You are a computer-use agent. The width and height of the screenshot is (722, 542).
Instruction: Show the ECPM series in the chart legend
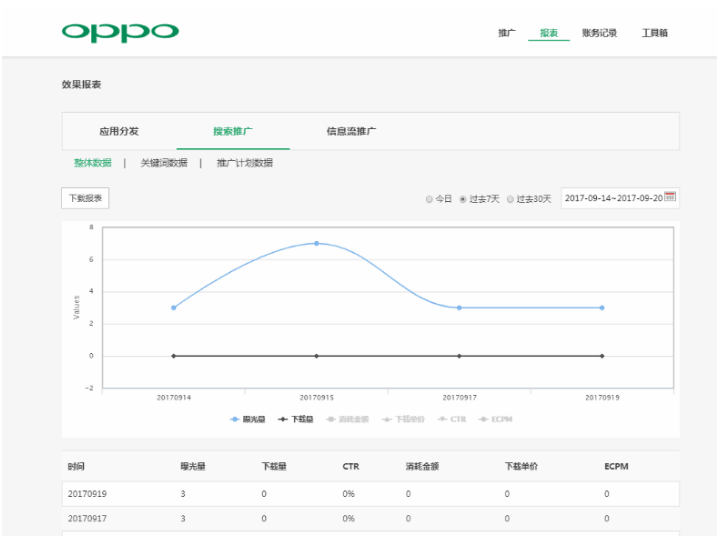pos(495,419)
